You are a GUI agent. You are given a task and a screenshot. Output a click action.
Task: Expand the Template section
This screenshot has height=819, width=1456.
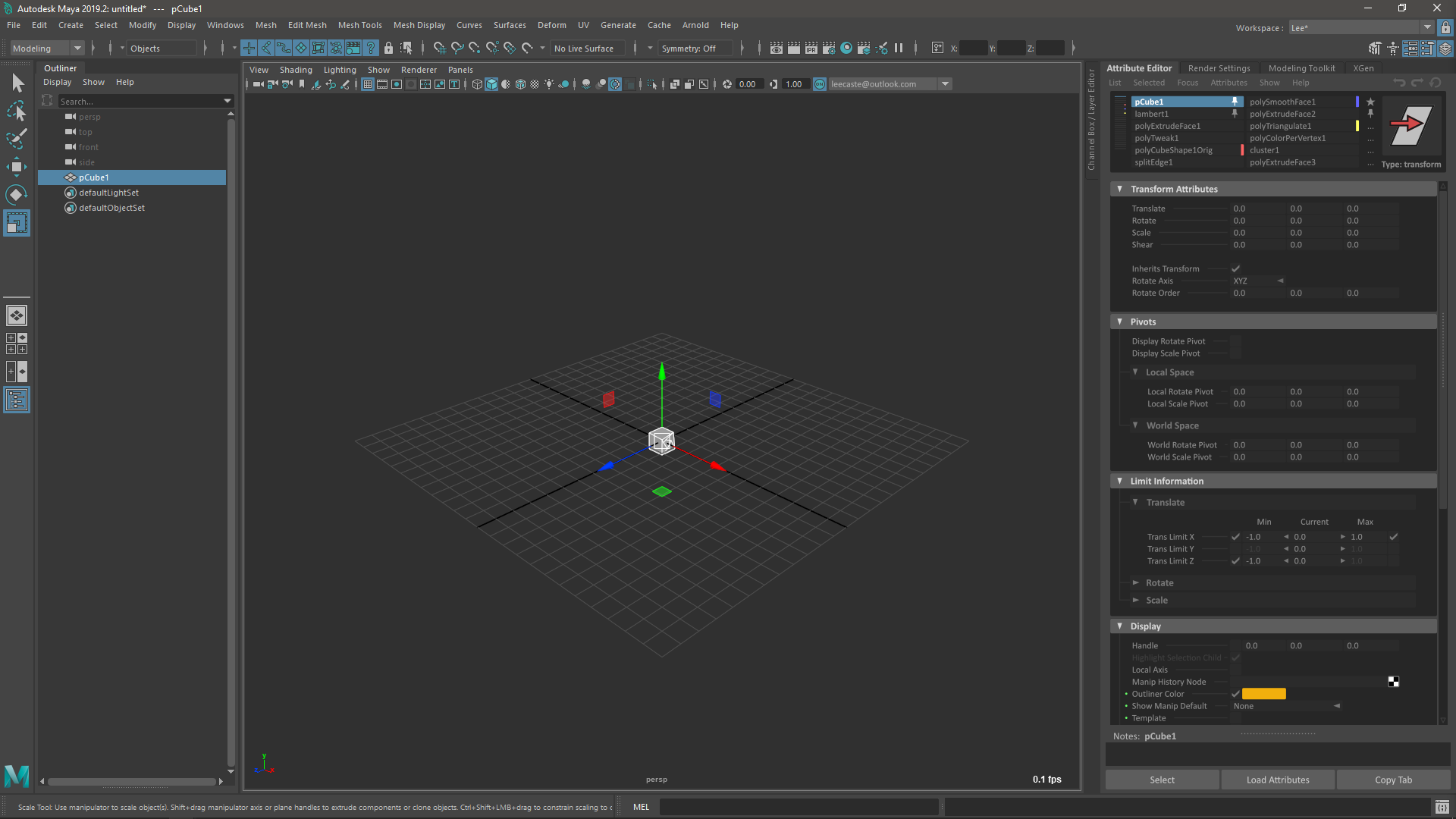point(1148,718)
